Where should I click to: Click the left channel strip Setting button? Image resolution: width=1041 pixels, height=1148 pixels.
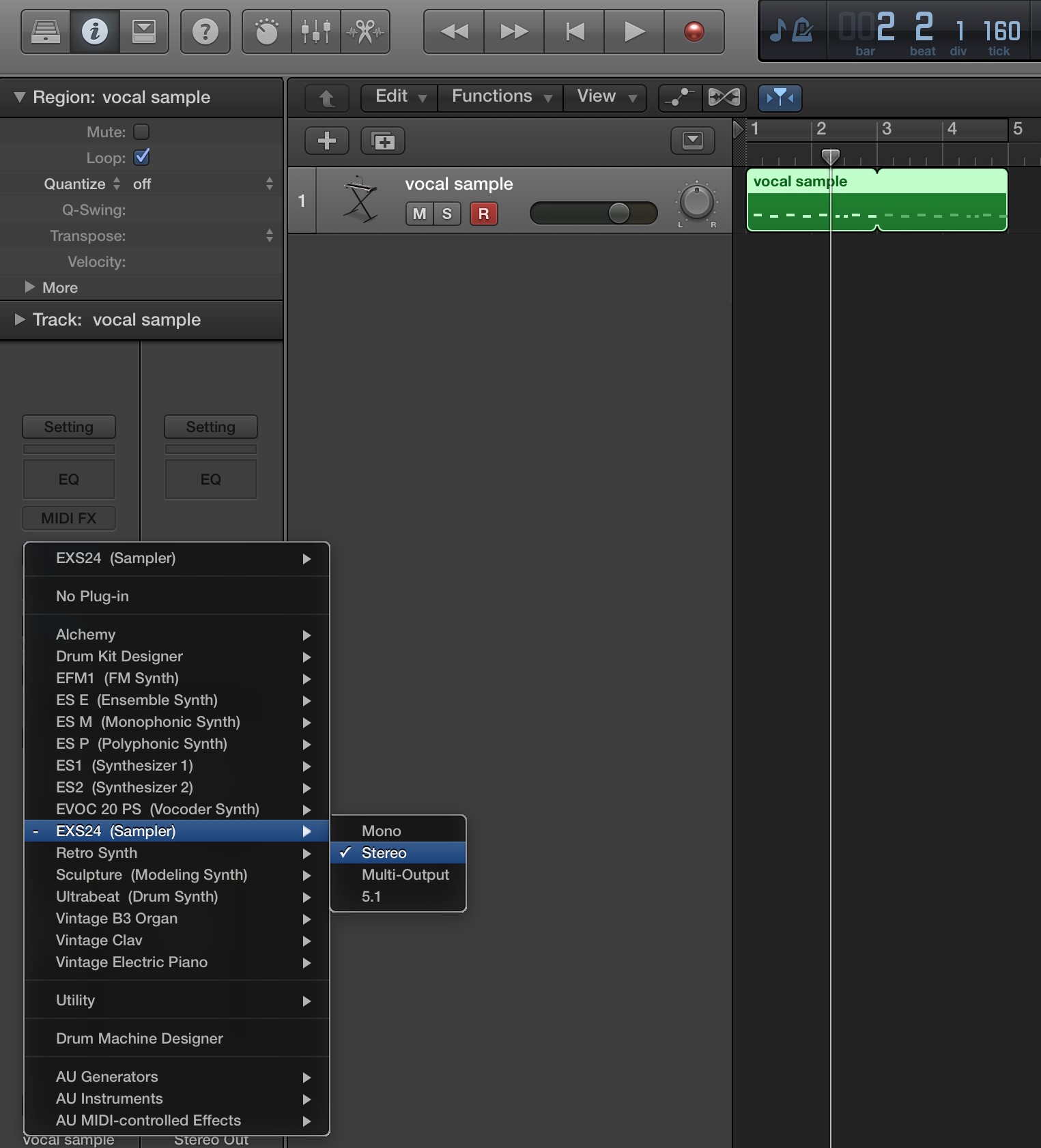point(69,427)
